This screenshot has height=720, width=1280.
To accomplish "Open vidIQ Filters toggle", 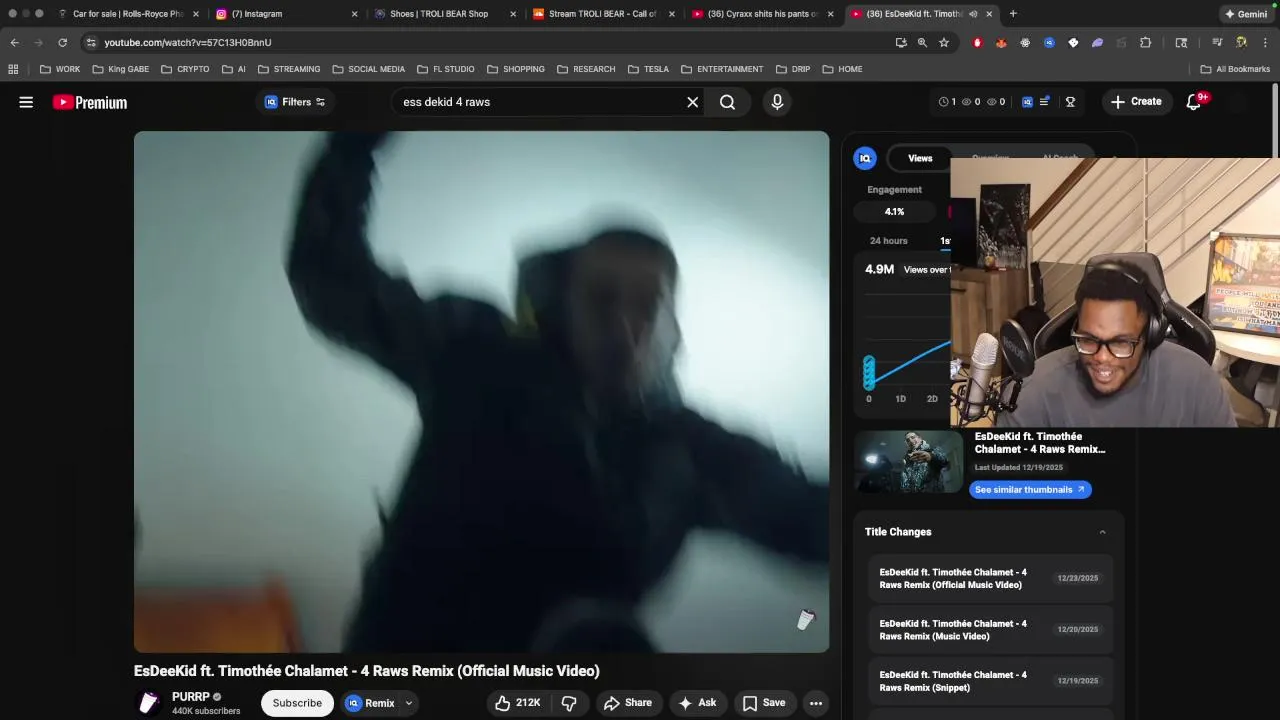I will click(295, 102).
